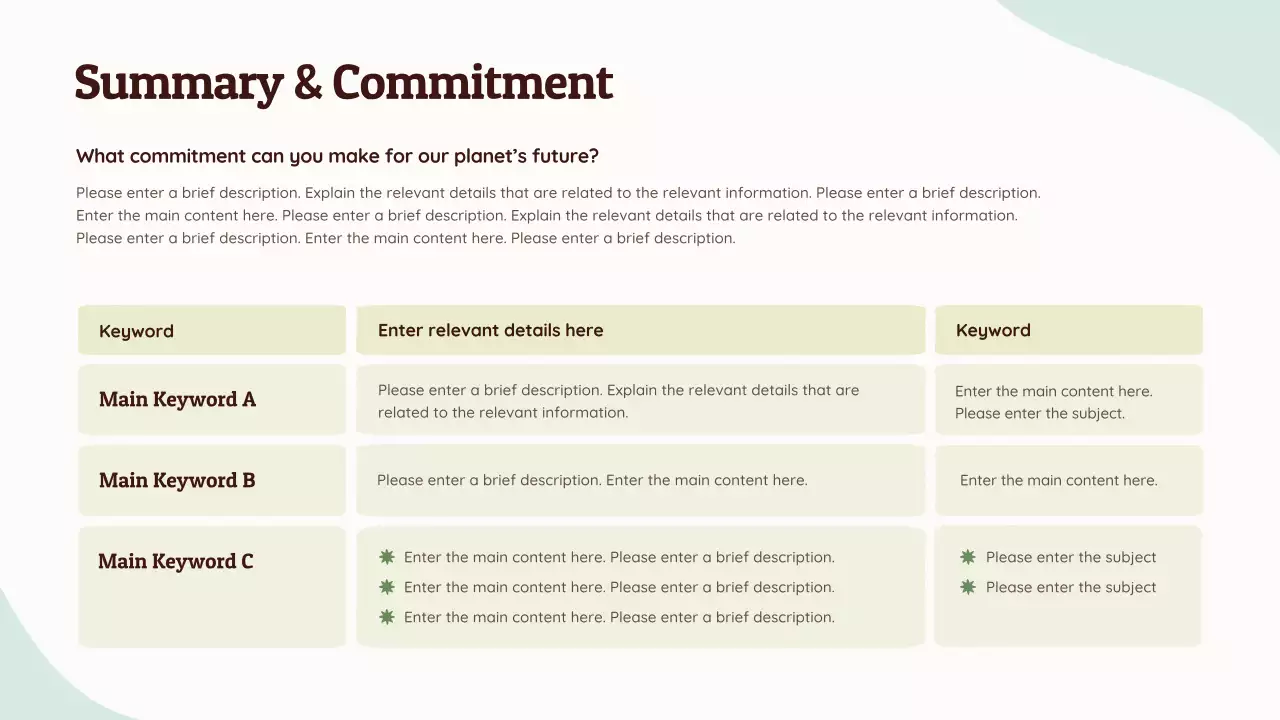The width and height of the screenshot is (1280, 720).
Task: Click the "Main Keyword B" cell
Action: coord(177,480)
